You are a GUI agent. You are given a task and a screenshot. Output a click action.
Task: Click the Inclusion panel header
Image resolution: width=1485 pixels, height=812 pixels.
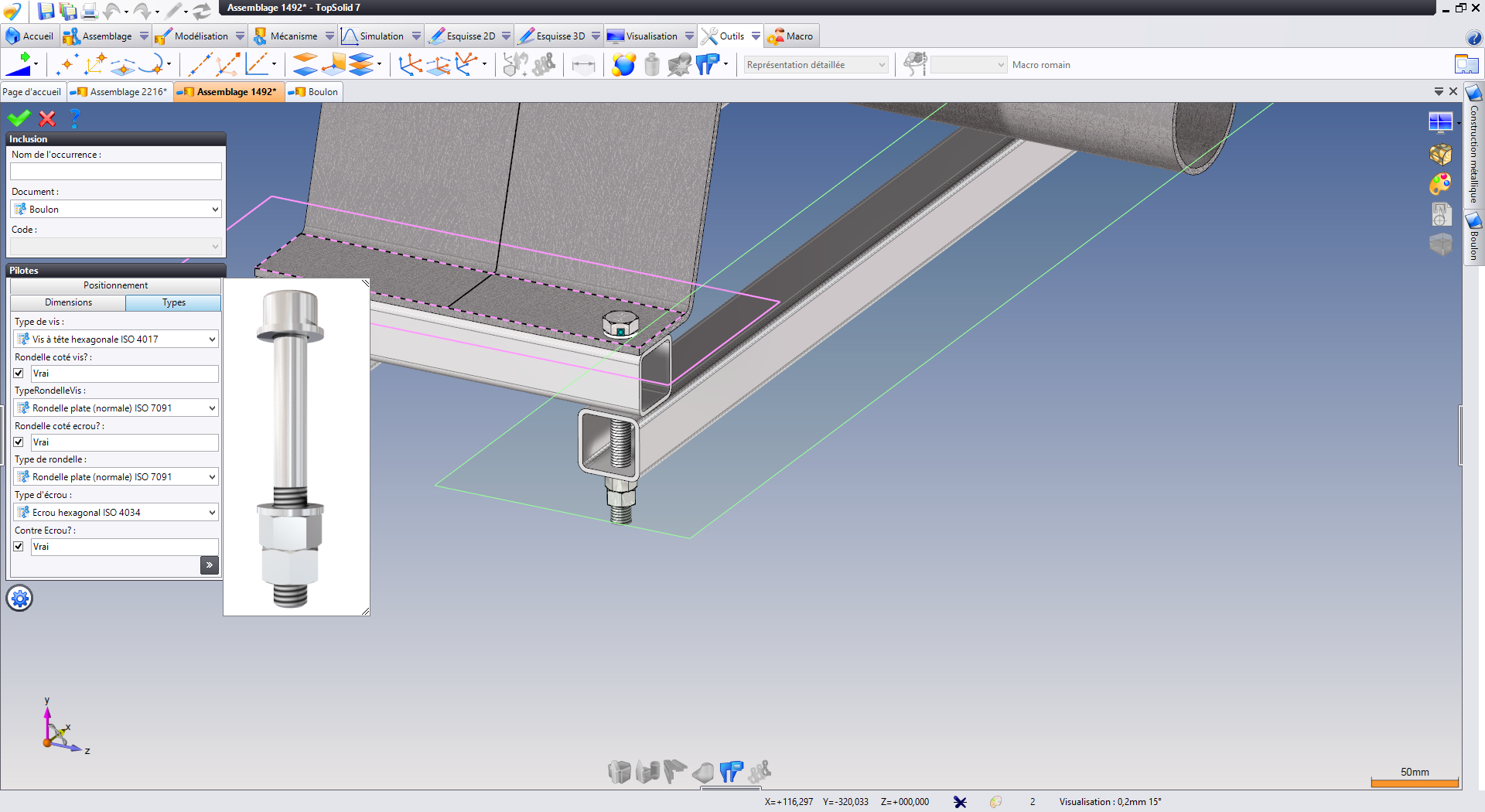click(116, 139)
